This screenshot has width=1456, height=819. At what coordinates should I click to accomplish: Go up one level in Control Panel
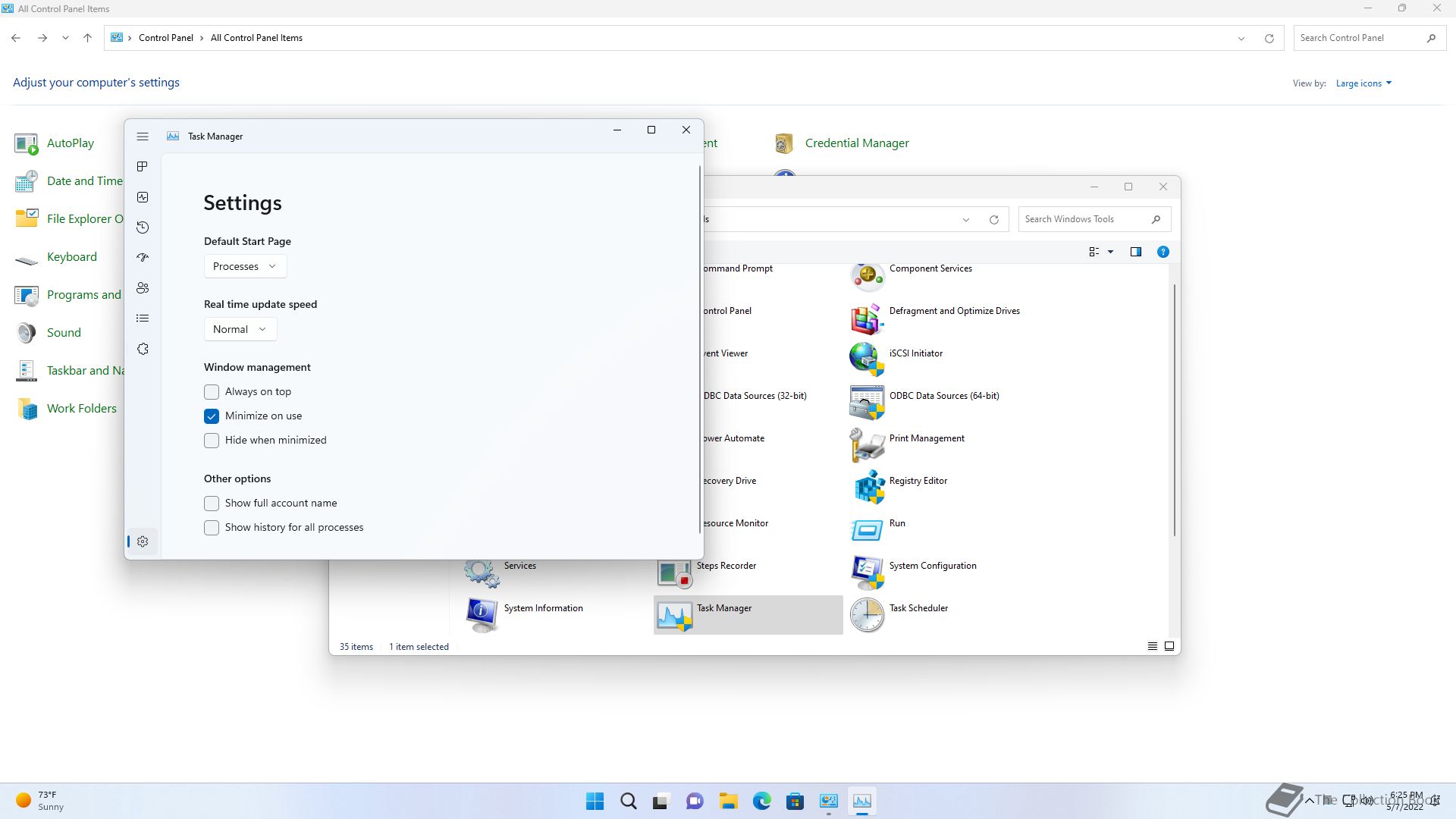click(88, 38)
